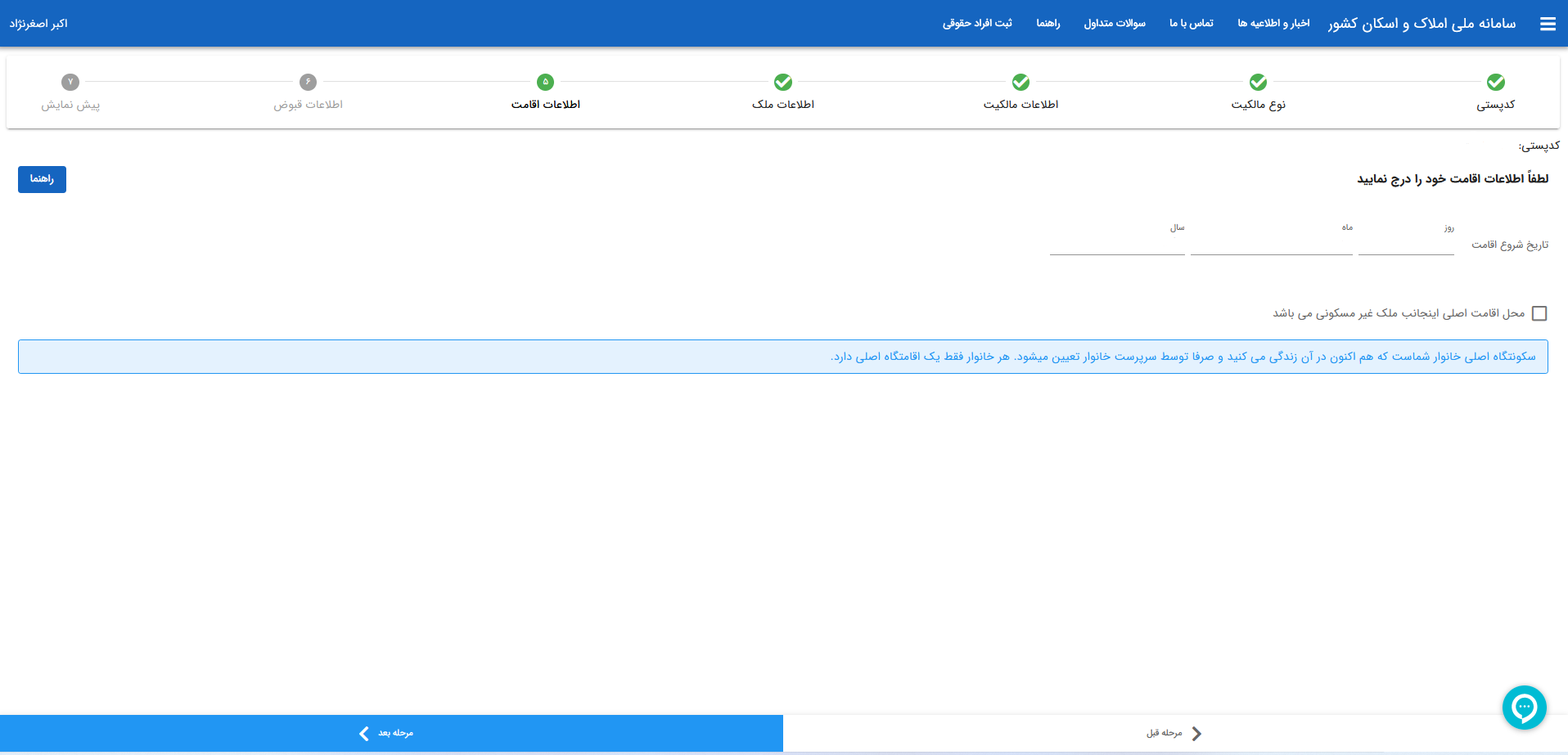Image resolution: width=1568 pixels, height=755 pixels.
Task: Click the checkmark above نوع مالکیت step
Action: pyautogui.click(x=1258, y=82)
